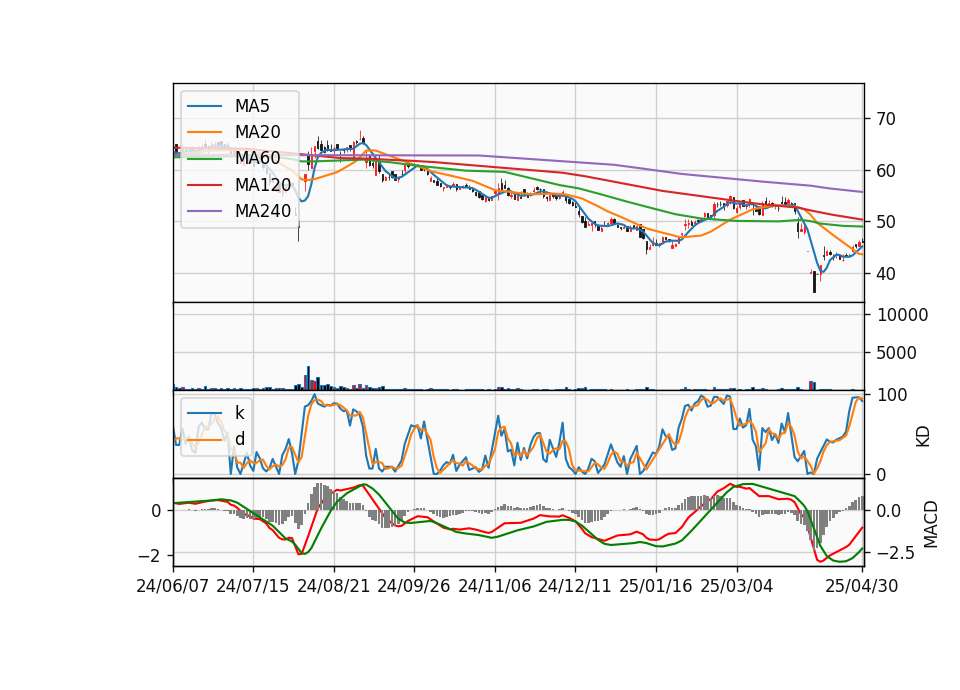Click the price axis value 40
The width and height of the screenshot is (960, 690).
tap(885, 274)
